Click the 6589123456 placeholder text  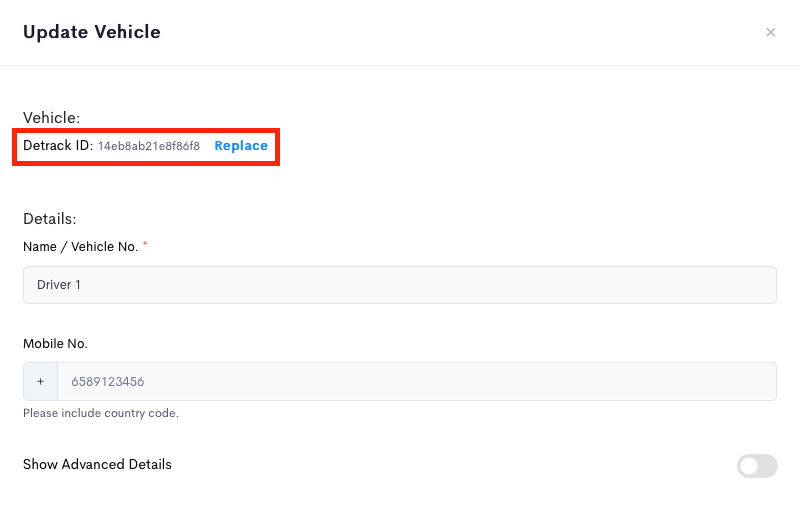[x=108, y=382]
